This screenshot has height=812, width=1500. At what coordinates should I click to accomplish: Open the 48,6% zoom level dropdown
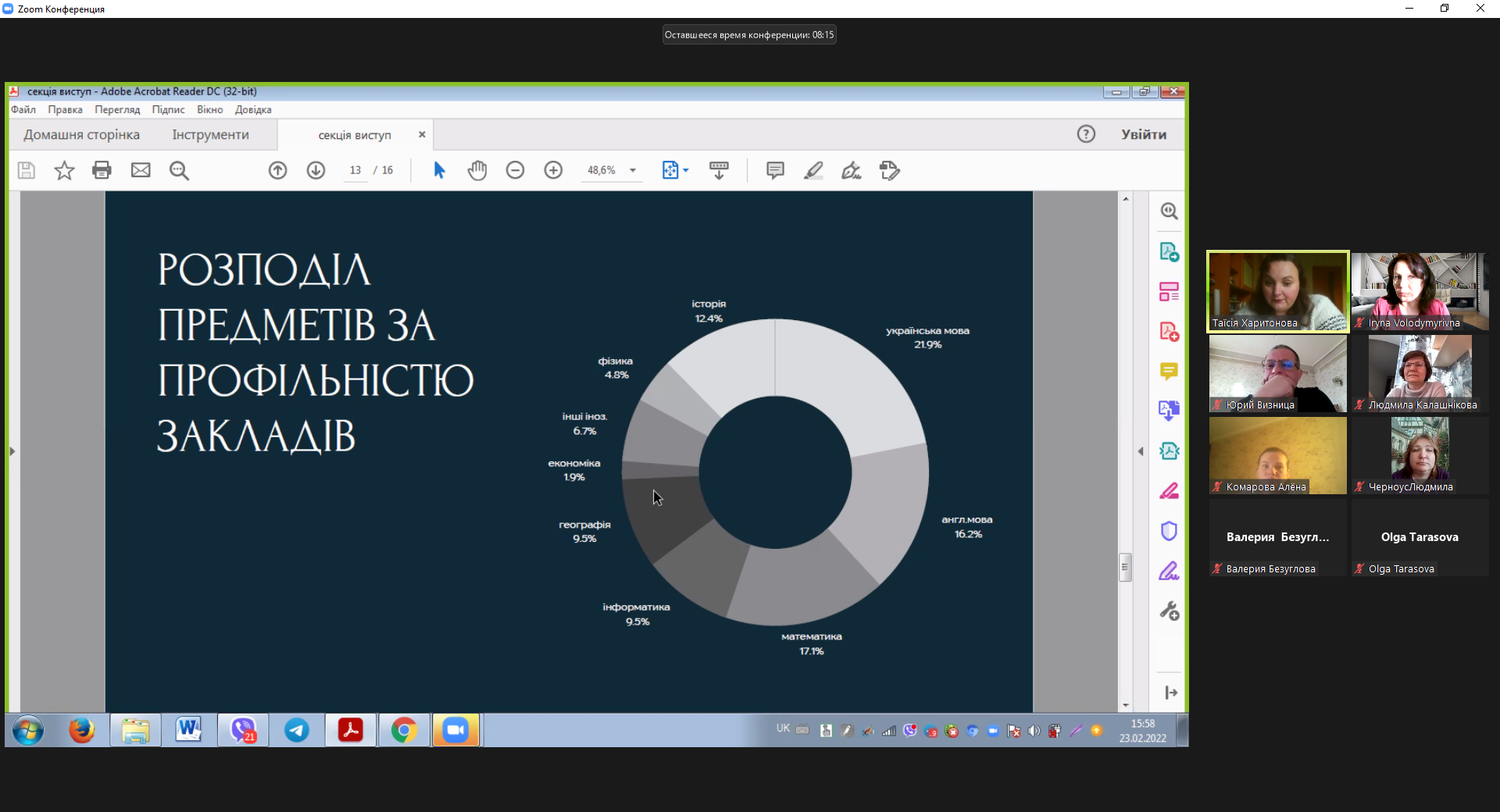click(x=633, y=170)
